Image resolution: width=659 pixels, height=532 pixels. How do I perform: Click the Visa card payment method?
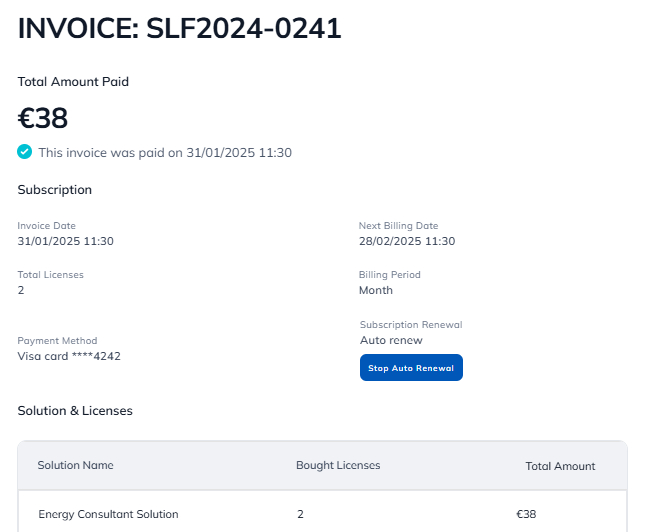(x=70, y=355)
